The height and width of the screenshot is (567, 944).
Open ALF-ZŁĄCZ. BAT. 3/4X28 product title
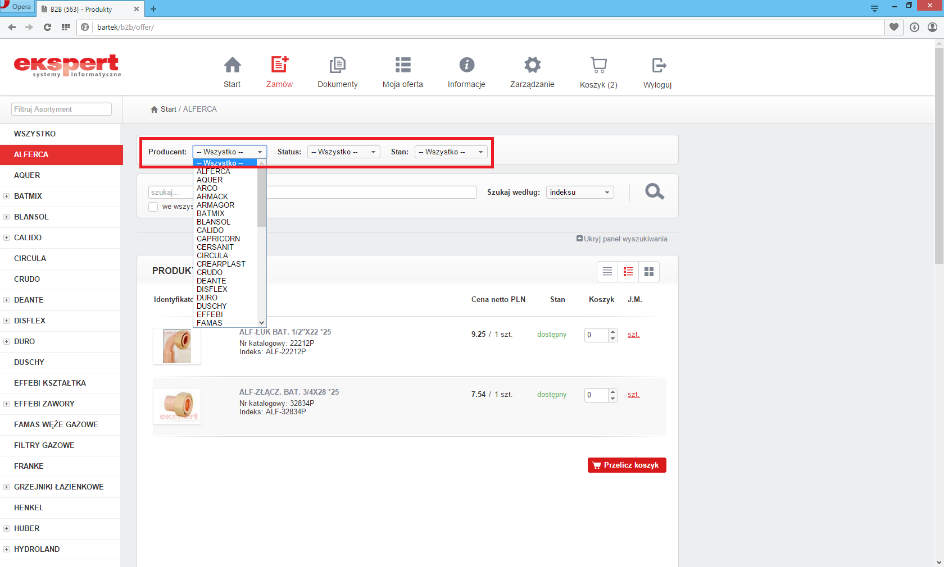tap(289, 392)
